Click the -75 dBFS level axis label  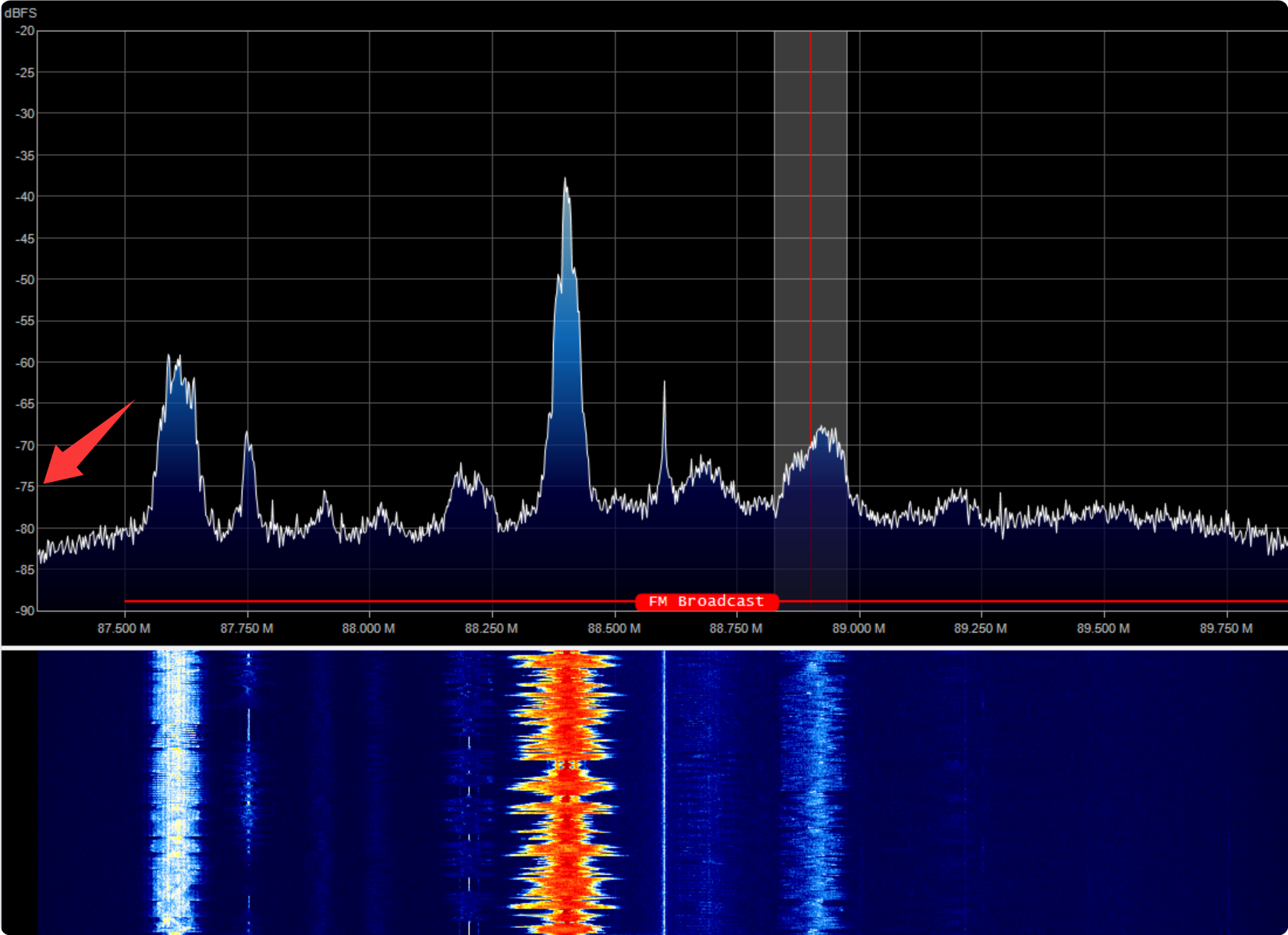tap(26, 487)
